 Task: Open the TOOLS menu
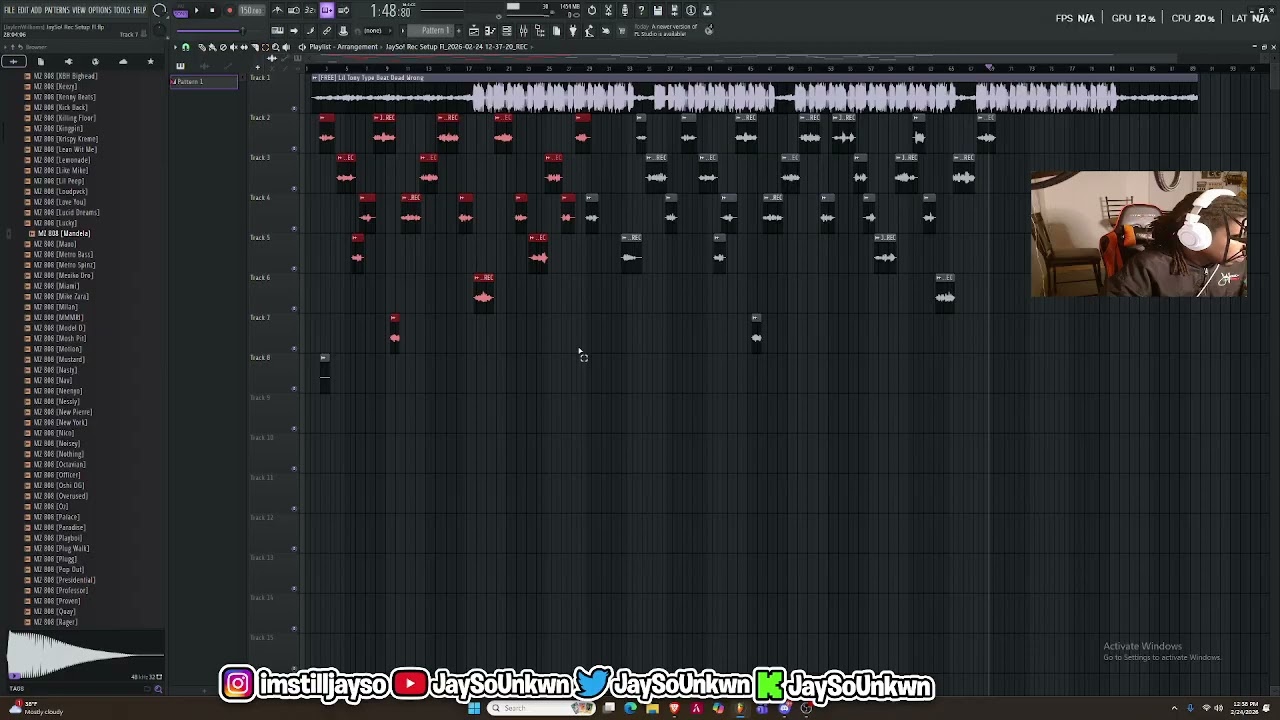click(x=121, y=10)
